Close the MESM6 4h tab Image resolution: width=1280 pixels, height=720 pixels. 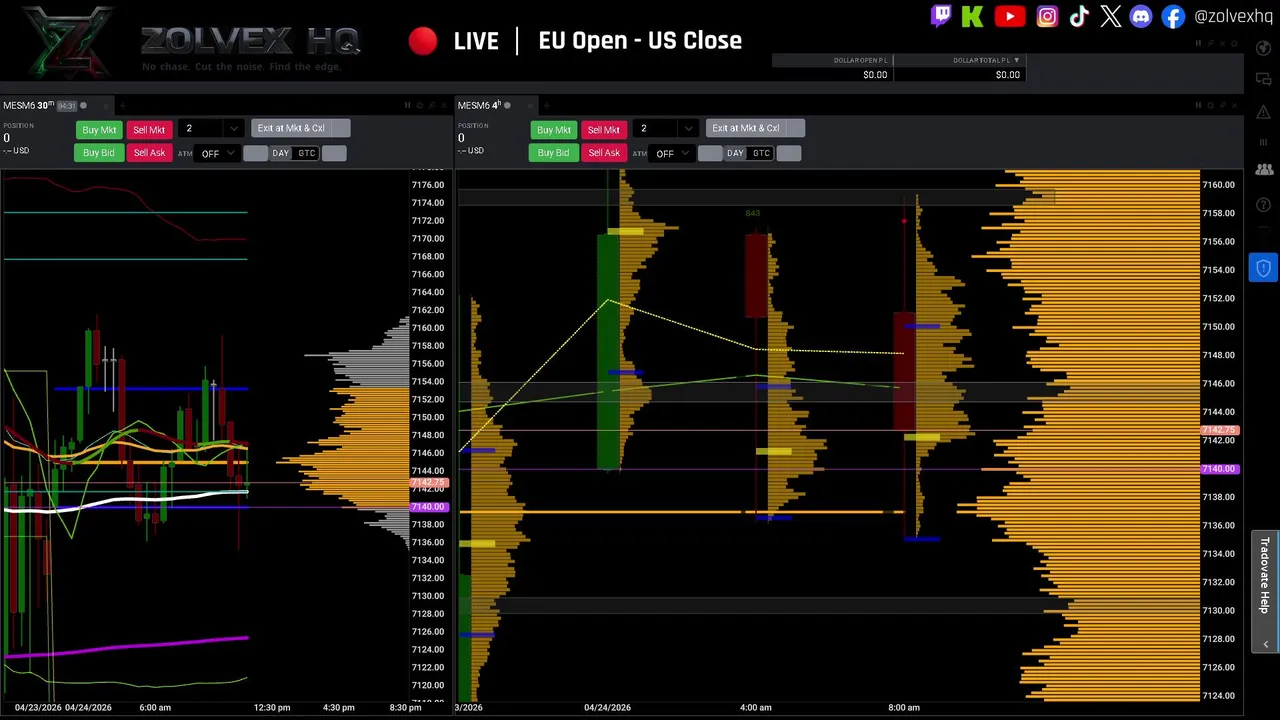coord(530,106)
